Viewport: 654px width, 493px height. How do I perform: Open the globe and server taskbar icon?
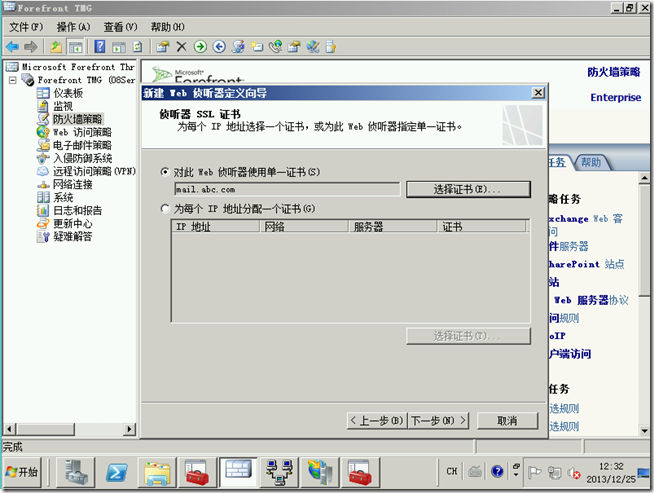(x=319, y=472)
